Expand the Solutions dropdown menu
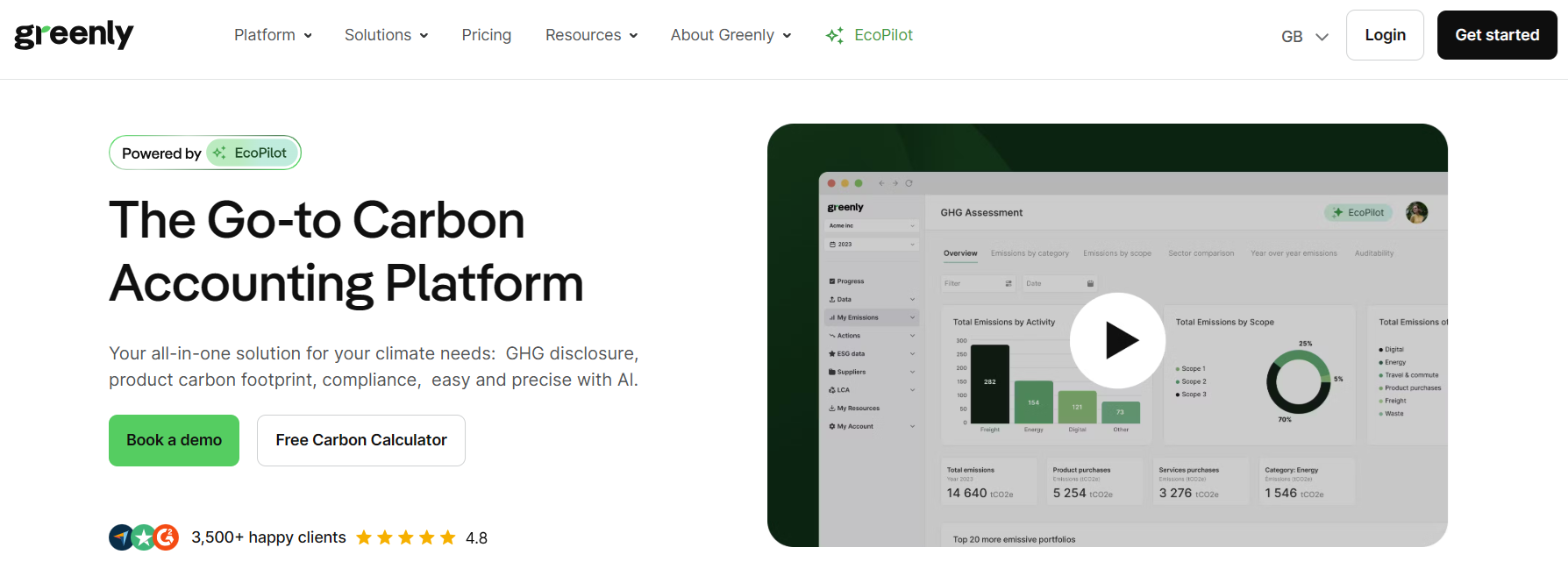Screen dimensions: 1568x583 click(x=386, y=35)
